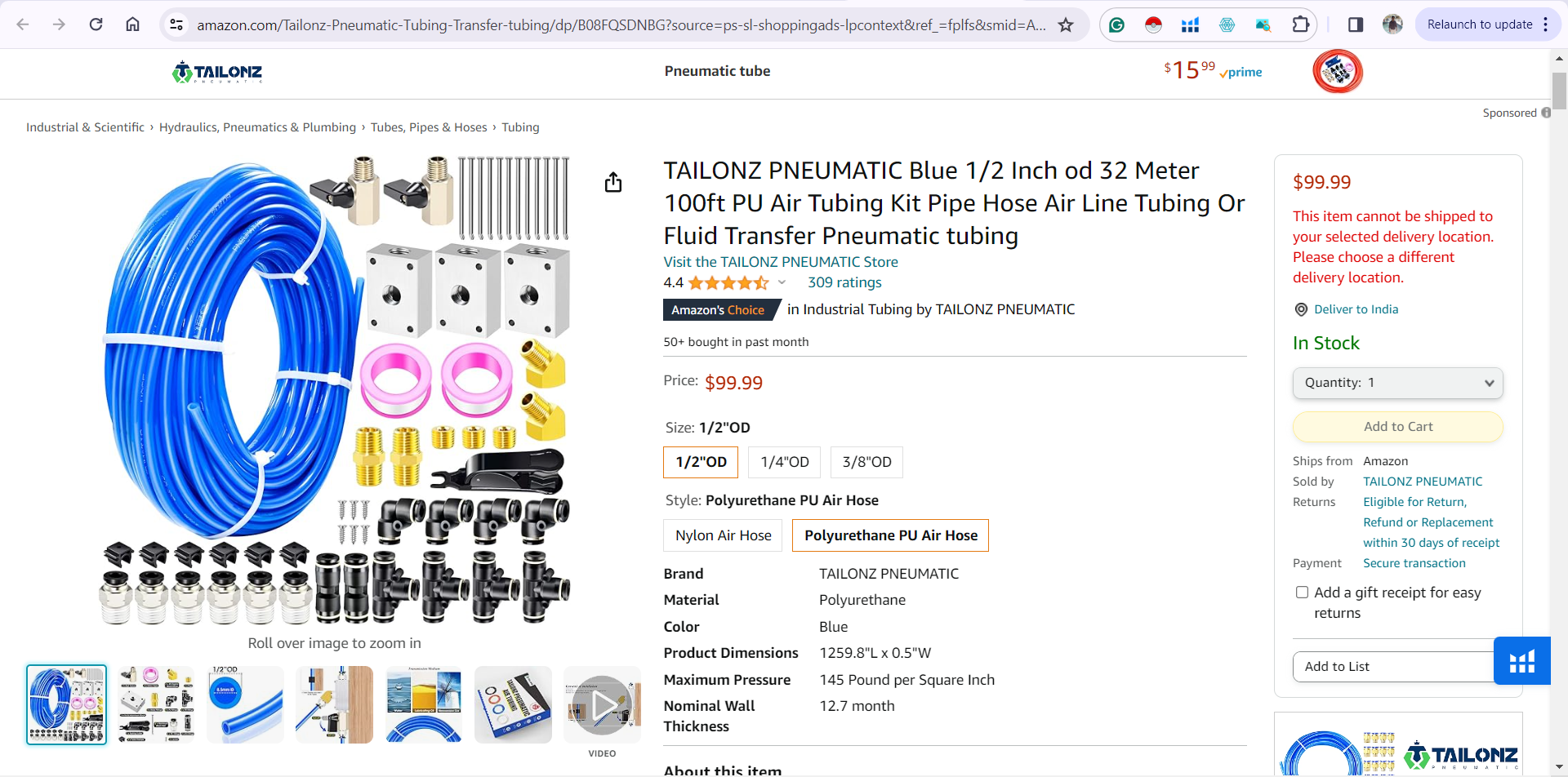The width and height of the screenshot is (1568, 777).
Task: Click the Chrome profile avatar icon
Action: coord(1392,24)
